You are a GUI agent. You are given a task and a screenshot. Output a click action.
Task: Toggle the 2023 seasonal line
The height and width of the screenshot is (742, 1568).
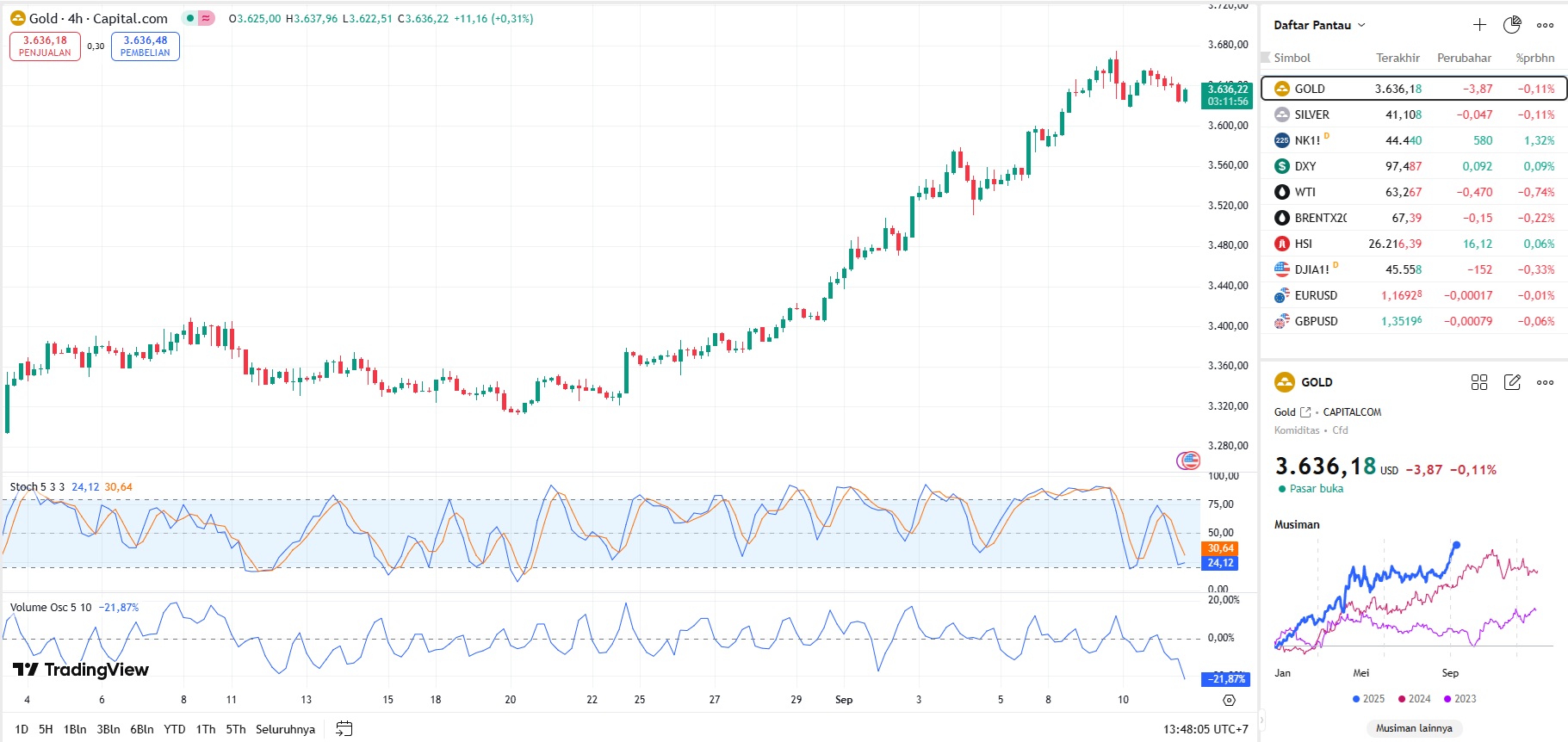tap(1460, 699)
